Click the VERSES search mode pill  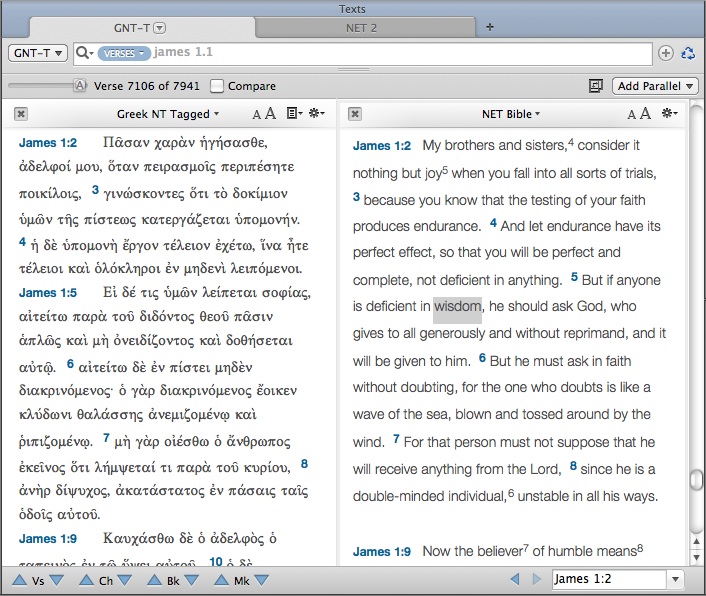123,52
